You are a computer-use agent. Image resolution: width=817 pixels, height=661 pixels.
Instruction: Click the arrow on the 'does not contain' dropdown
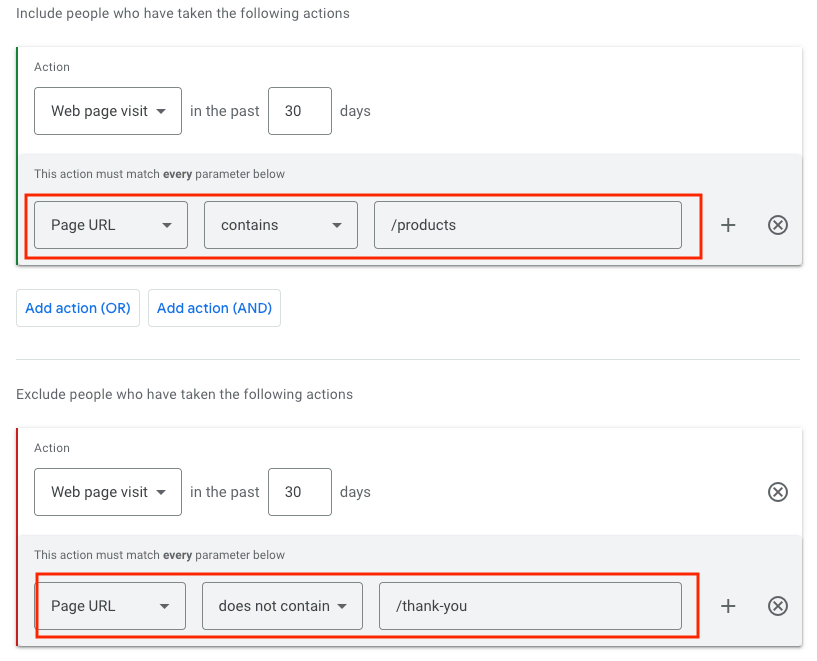point(342,606)
